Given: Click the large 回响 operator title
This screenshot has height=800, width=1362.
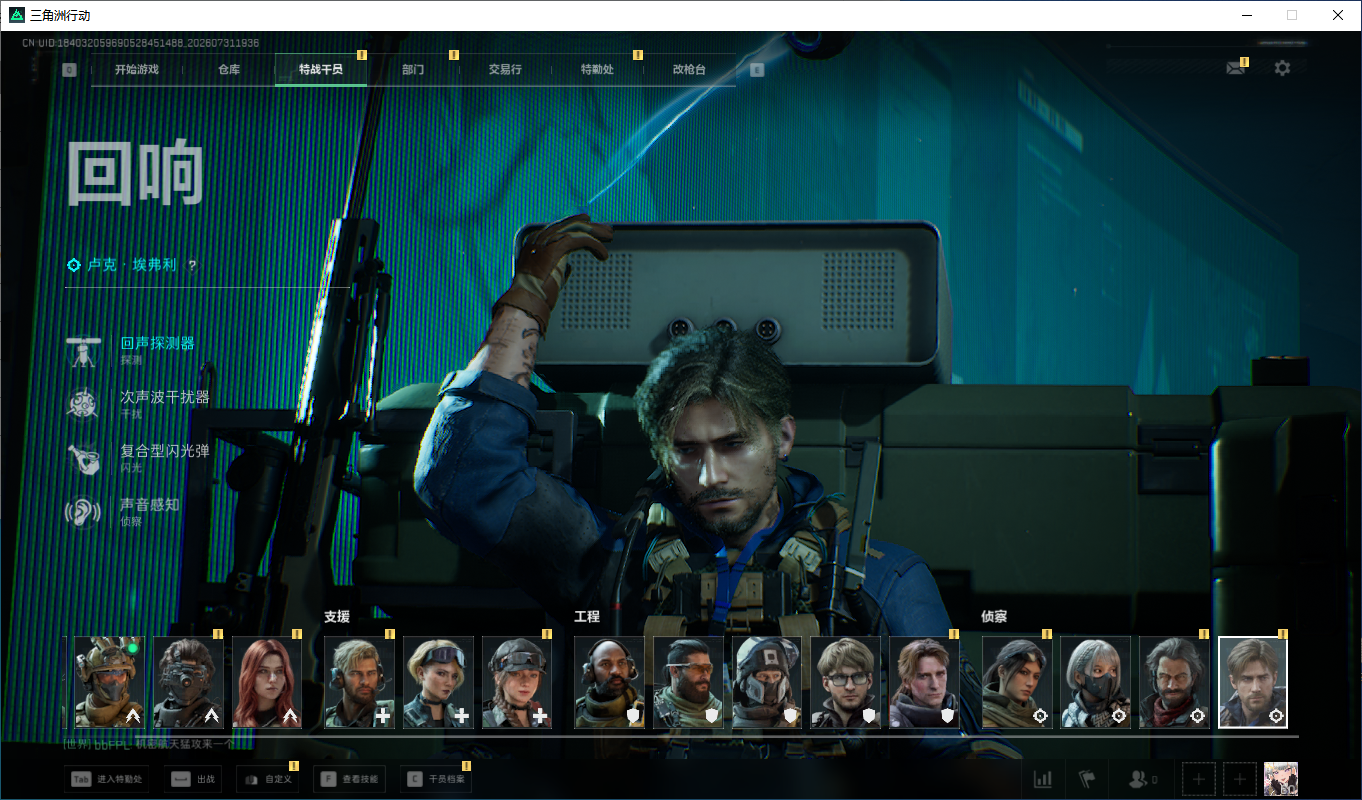Looking at the screenshot, I should click(x=135, y=173).
